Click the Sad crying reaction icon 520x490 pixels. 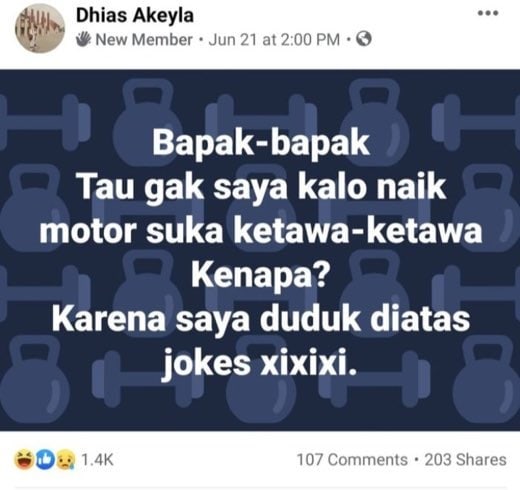coord(66,459)
